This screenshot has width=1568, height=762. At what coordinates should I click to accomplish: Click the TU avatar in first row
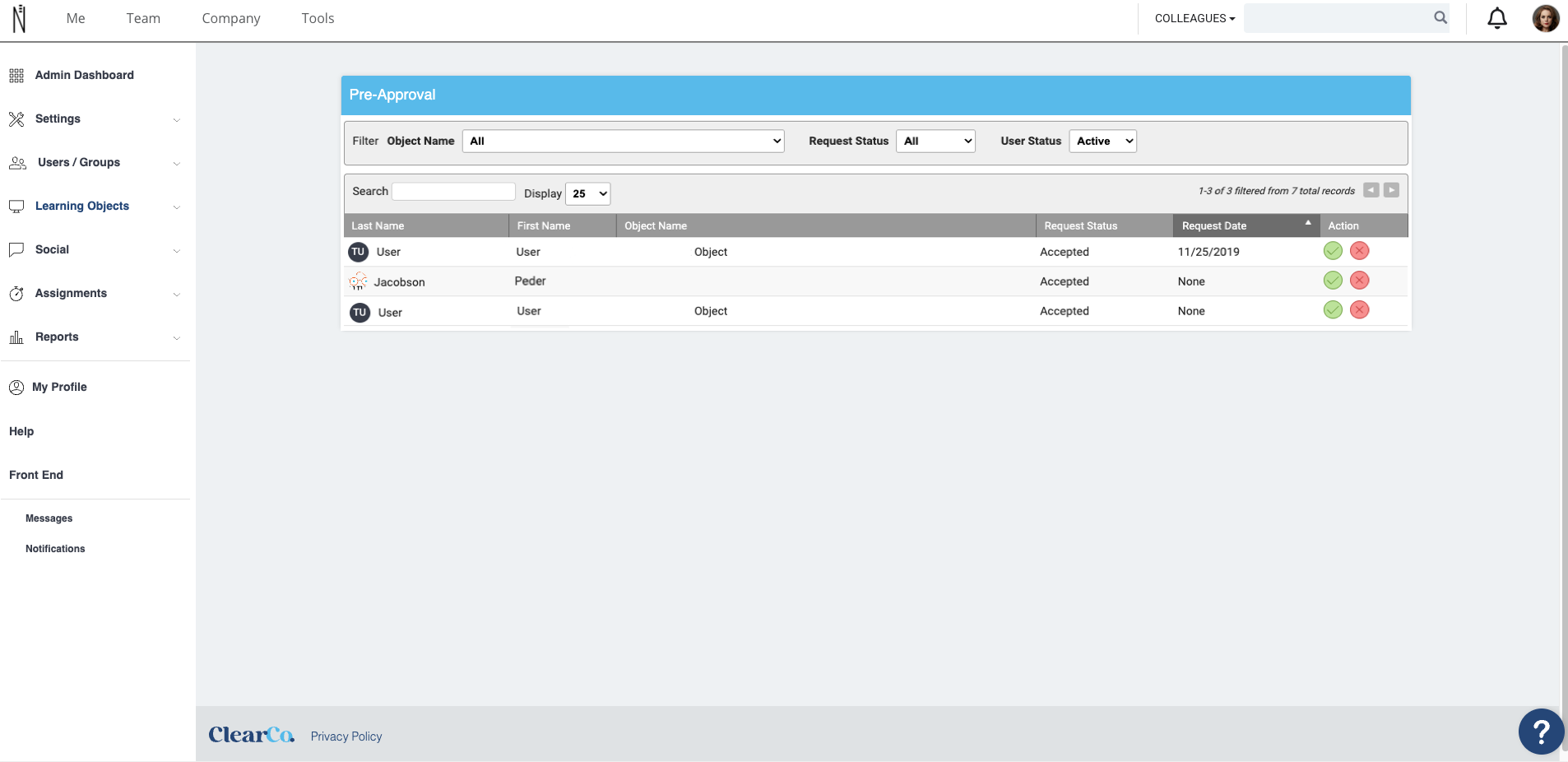point(358,252)
